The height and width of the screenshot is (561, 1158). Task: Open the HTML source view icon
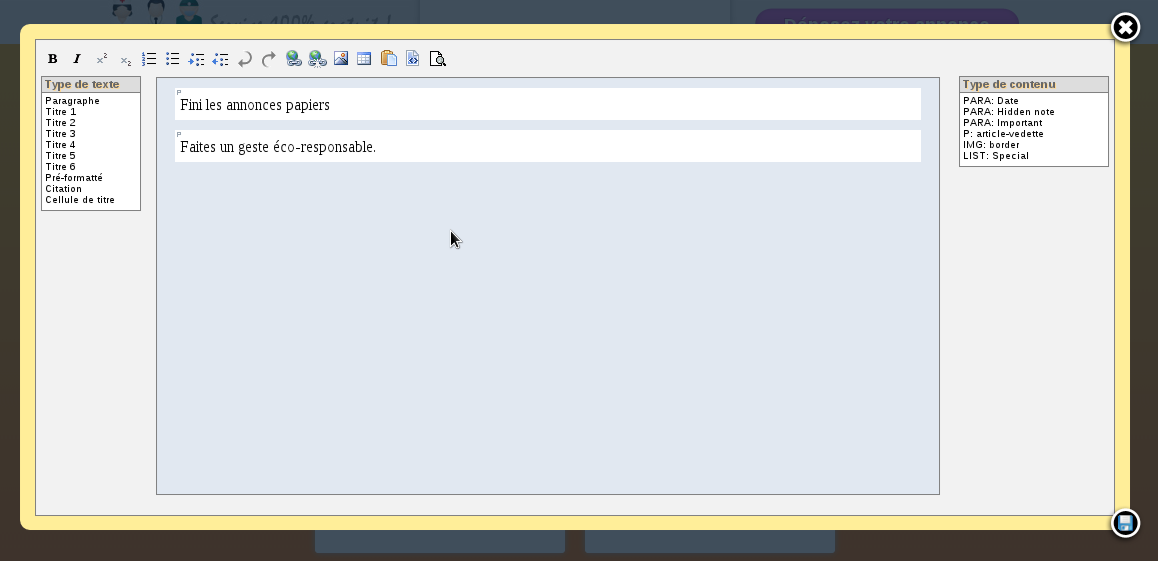(412, 59)
